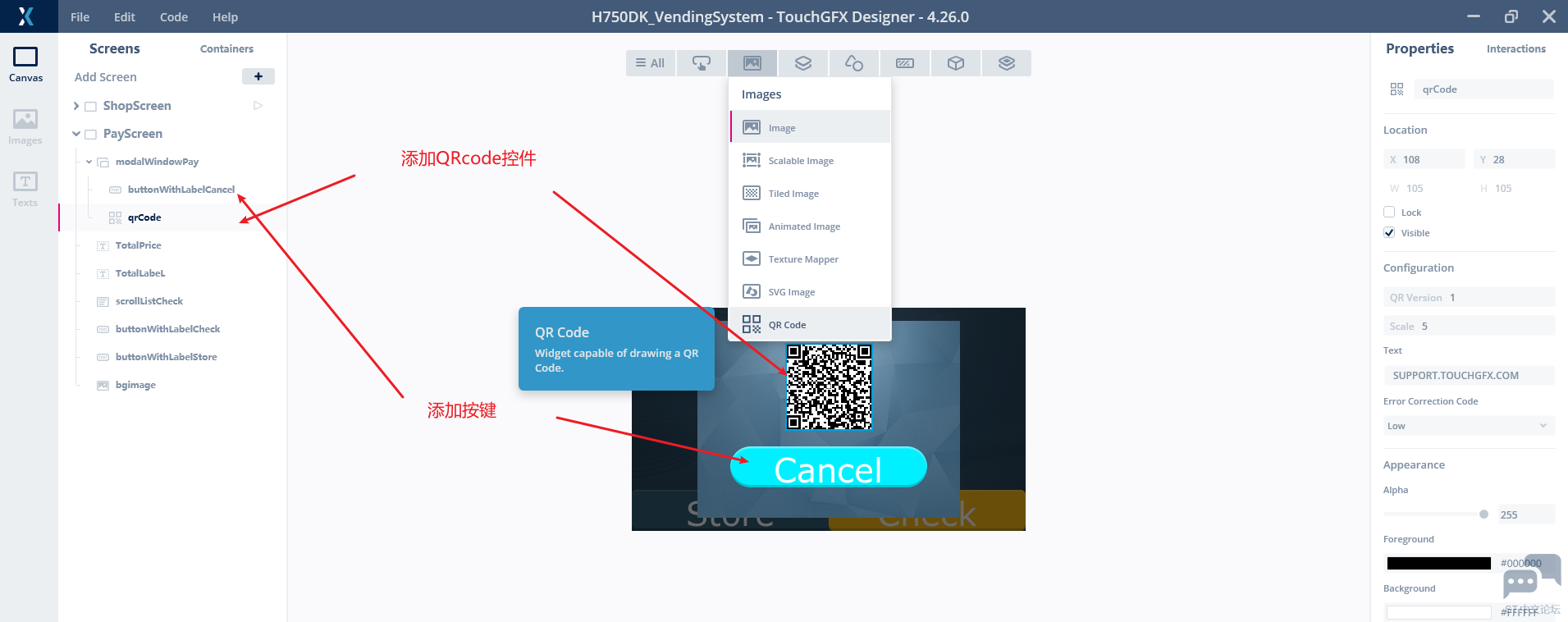The height and width of the screenshot is (622, 1568).
Task: Open the Shapes widget category
Action: (854, 63)
